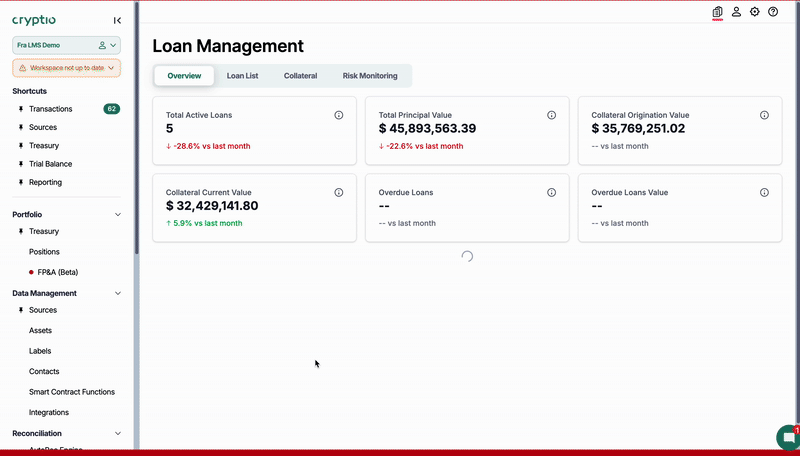Image resolution: width=800 pixels, height=456 pixels.
Task: Show info for Collateral Current Value
Action: [x=339, y=192]
